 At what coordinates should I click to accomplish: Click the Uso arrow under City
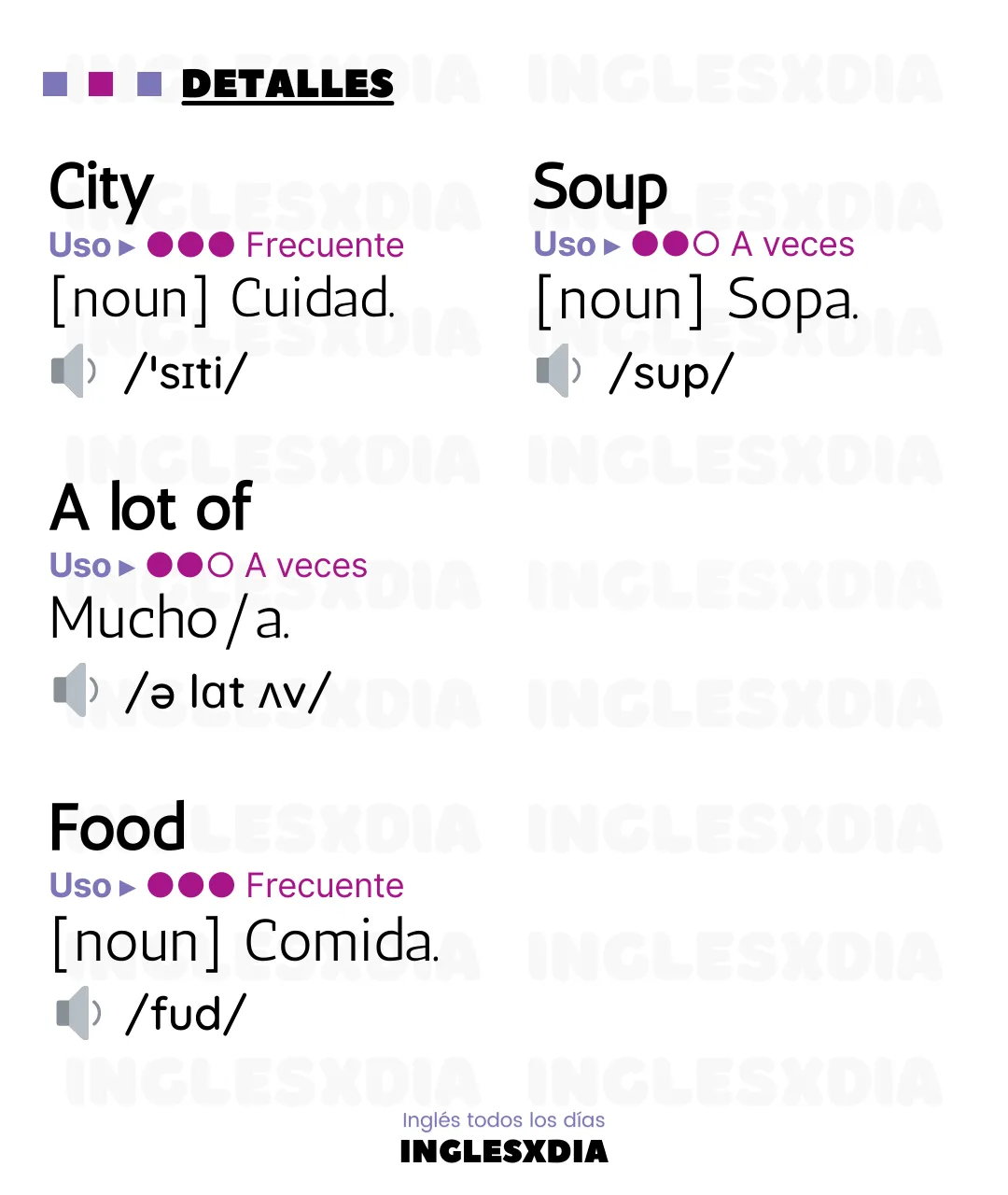(127, 247)
